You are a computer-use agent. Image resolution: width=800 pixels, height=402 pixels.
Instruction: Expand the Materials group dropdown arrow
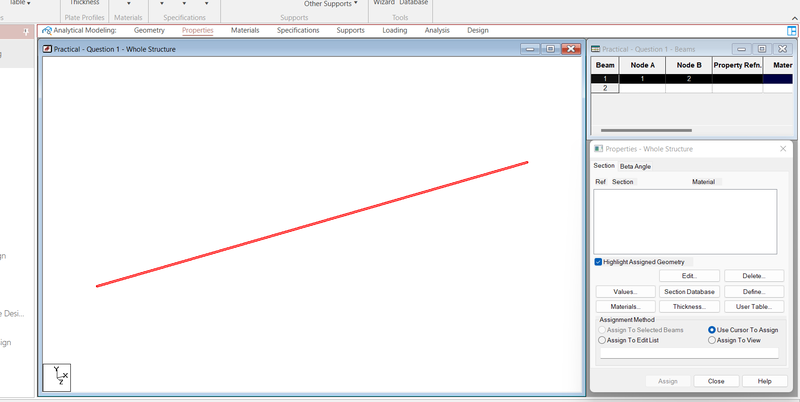click(x=129, y=4)
